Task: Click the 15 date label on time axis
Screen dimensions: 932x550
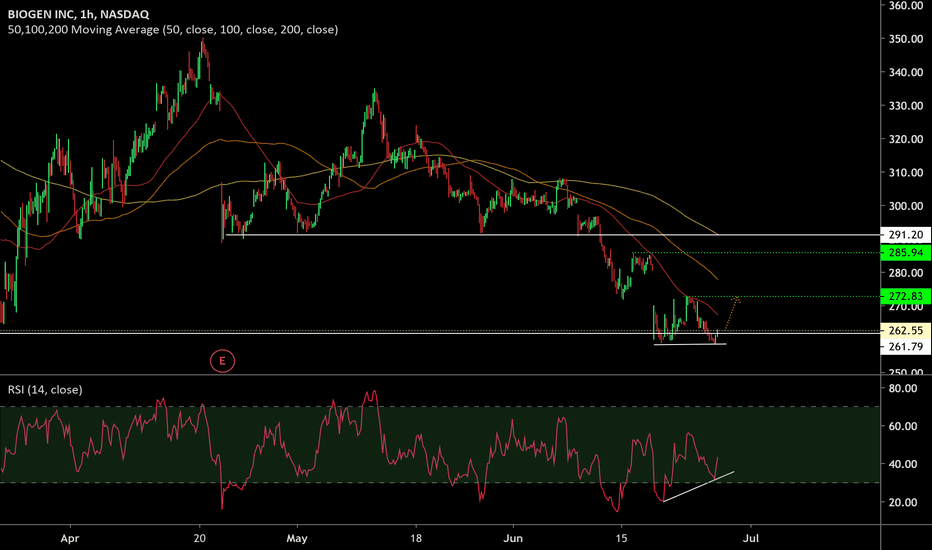Action: click(x=621, y=539)
